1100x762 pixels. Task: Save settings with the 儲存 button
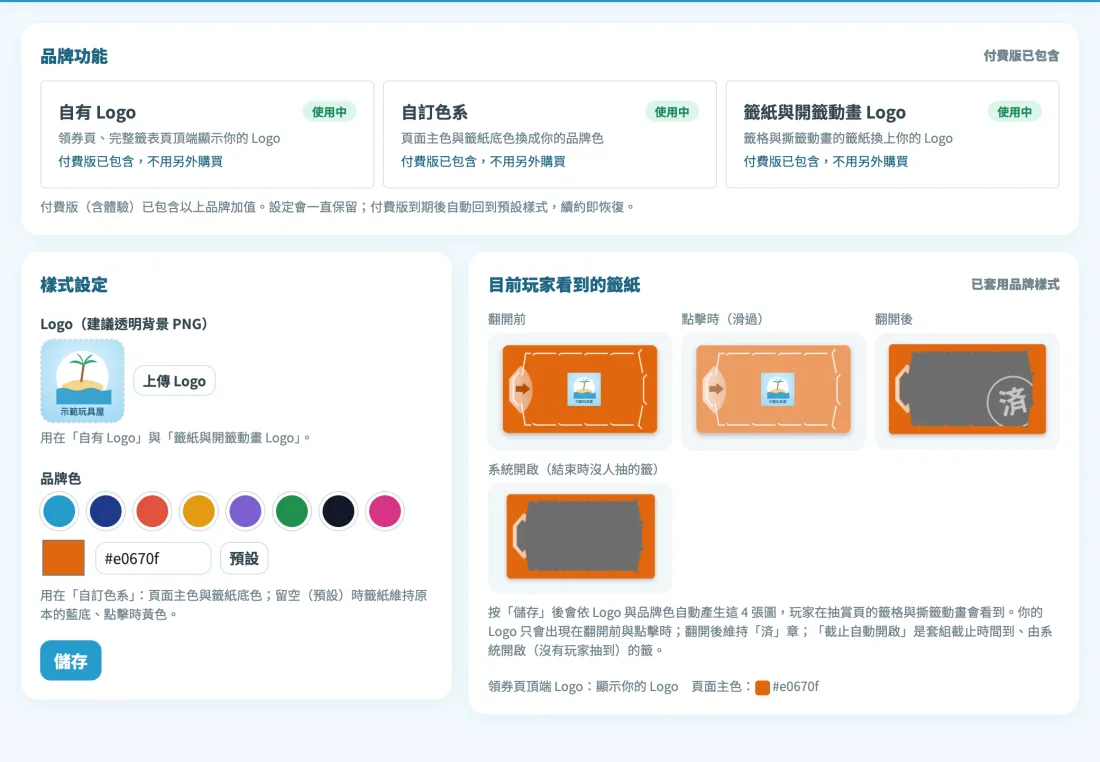click(71, 660)
